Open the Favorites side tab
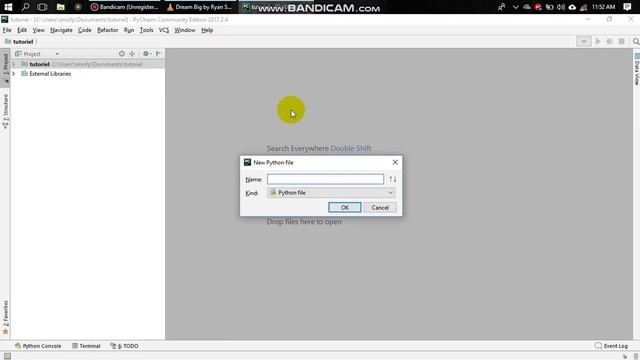This screenshot has width=640, height=360. [5, 318]
